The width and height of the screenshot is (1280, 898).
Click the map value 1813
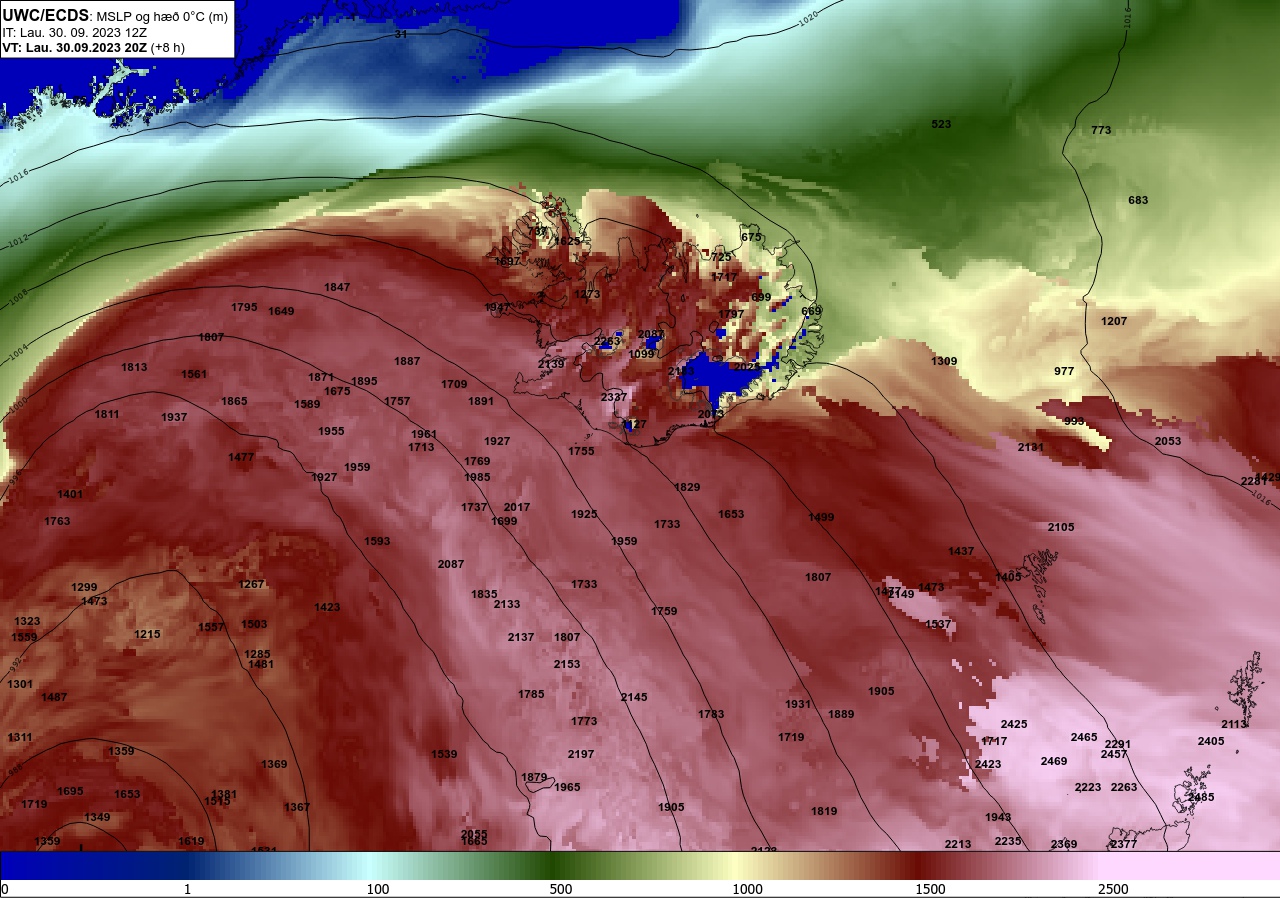click(x=134, y=367)
